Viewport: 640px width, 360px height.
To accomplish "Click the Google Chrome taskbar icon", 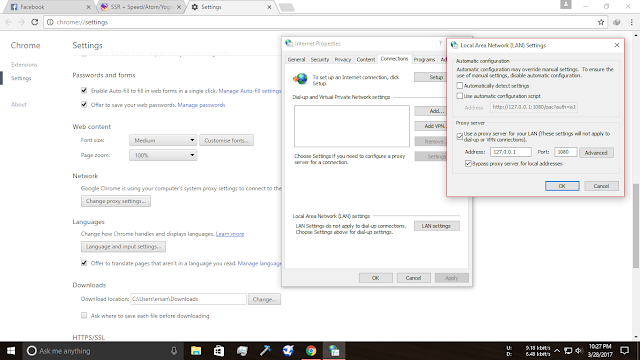I will 311,351.
